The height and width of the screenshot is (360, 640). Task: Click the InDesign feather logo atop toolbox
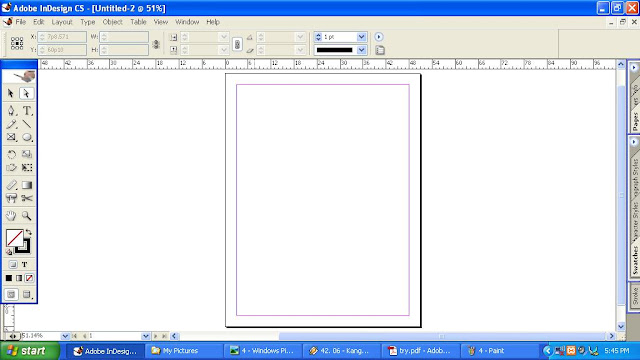tap(19, 76)
